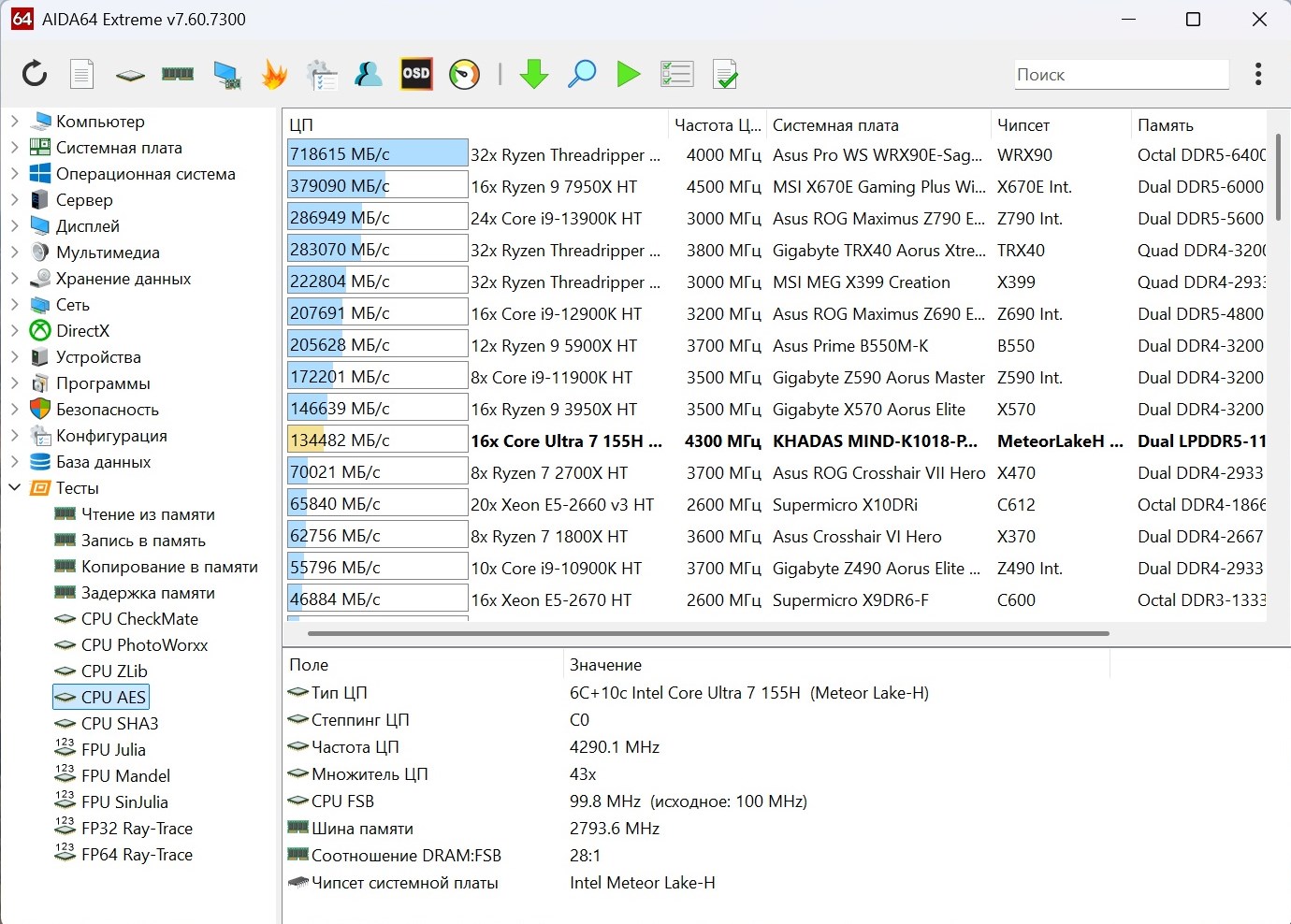Viewport: 1291px width, 924px height.
Task: Open Чтение из памяти test
Action: [x=148, y=513]
